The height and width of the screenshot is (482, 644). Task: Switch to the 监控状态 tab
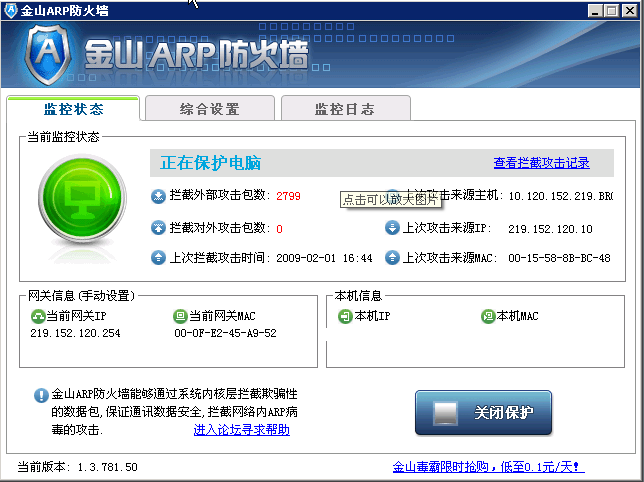point(73,108)
